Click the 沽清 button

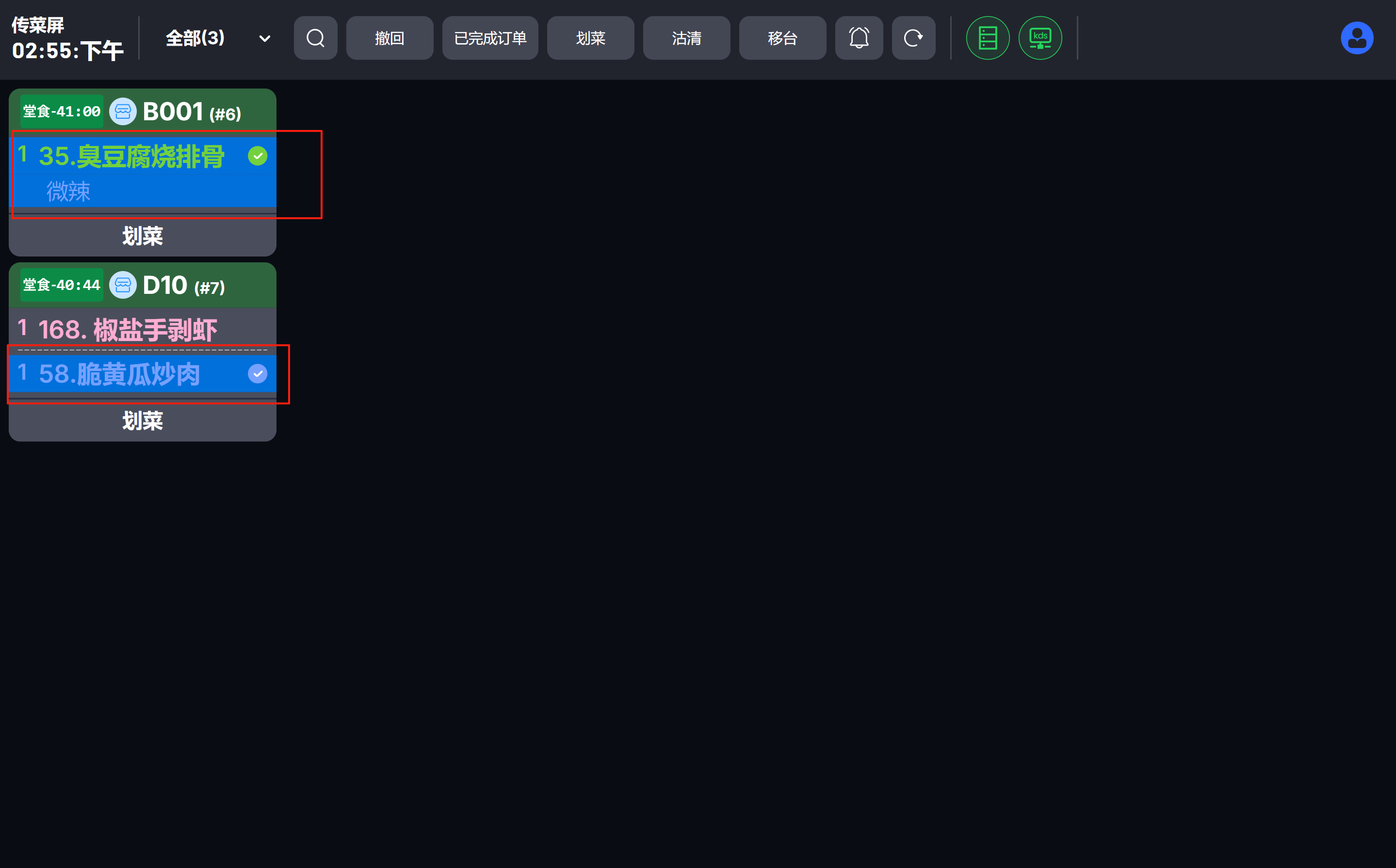[686, 38]
